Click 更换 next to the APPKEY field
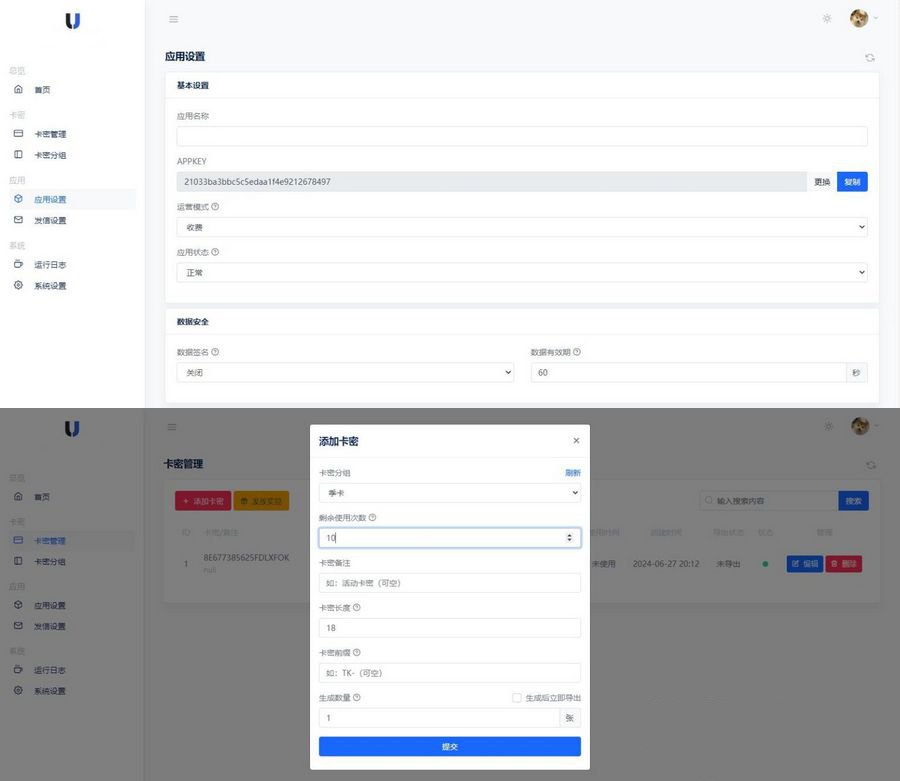900x781 pixels. tap(822, 182)
